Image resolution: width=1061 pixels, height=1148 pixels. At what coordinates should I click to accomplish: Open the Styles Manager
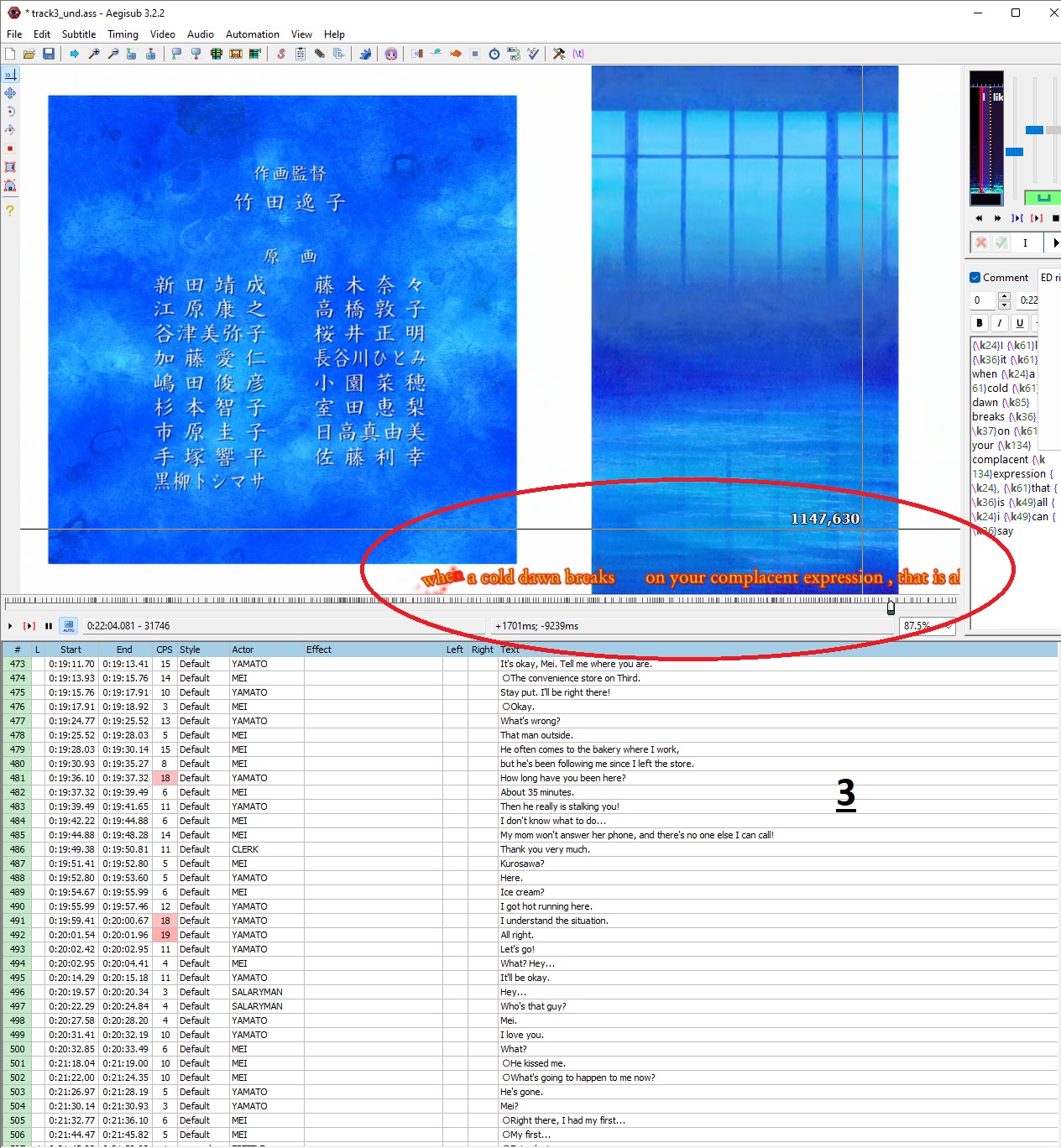(x=281, y=54)
